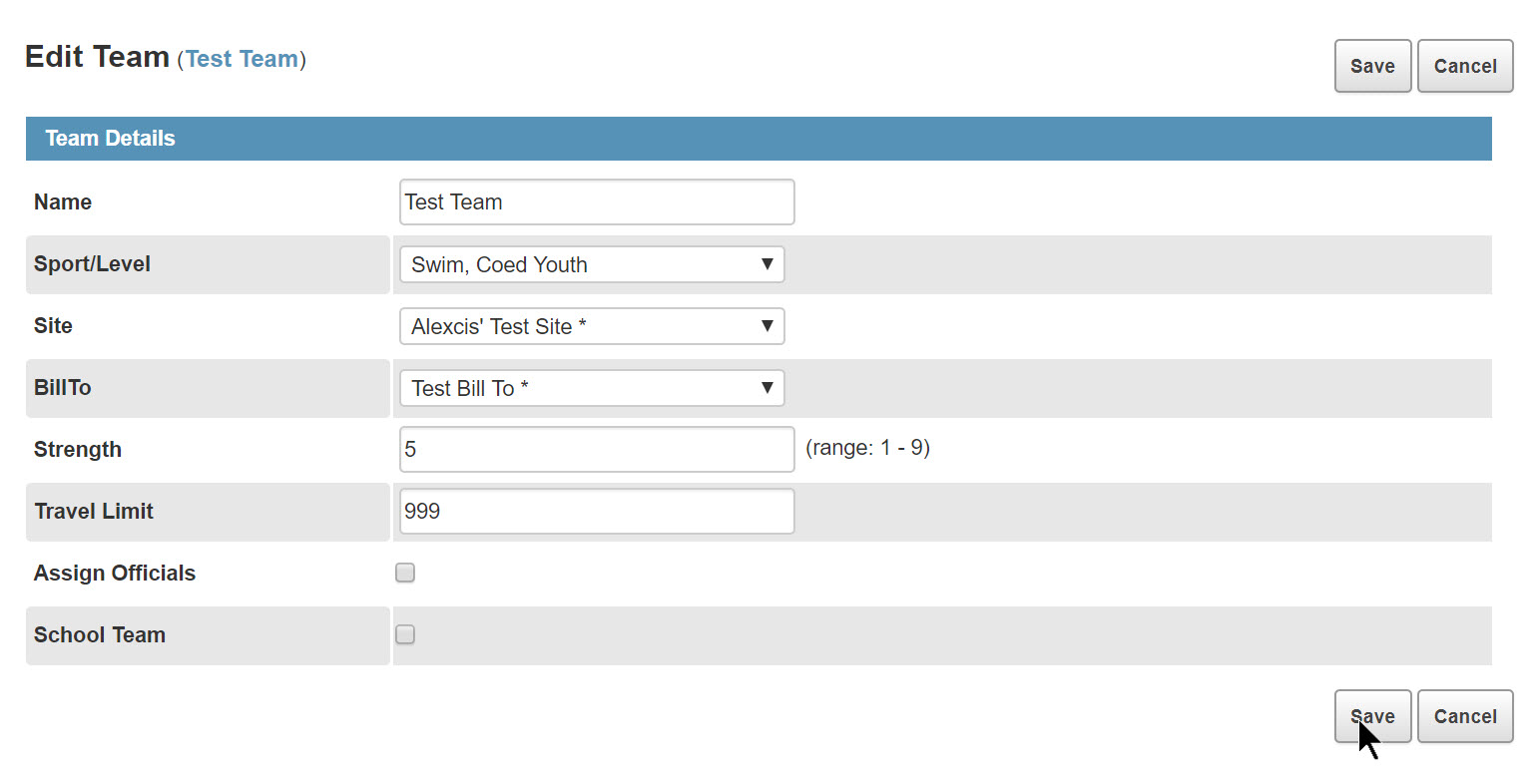The image size is (1536, 784).
Task: Click the top Save button
Action: 1372,66
